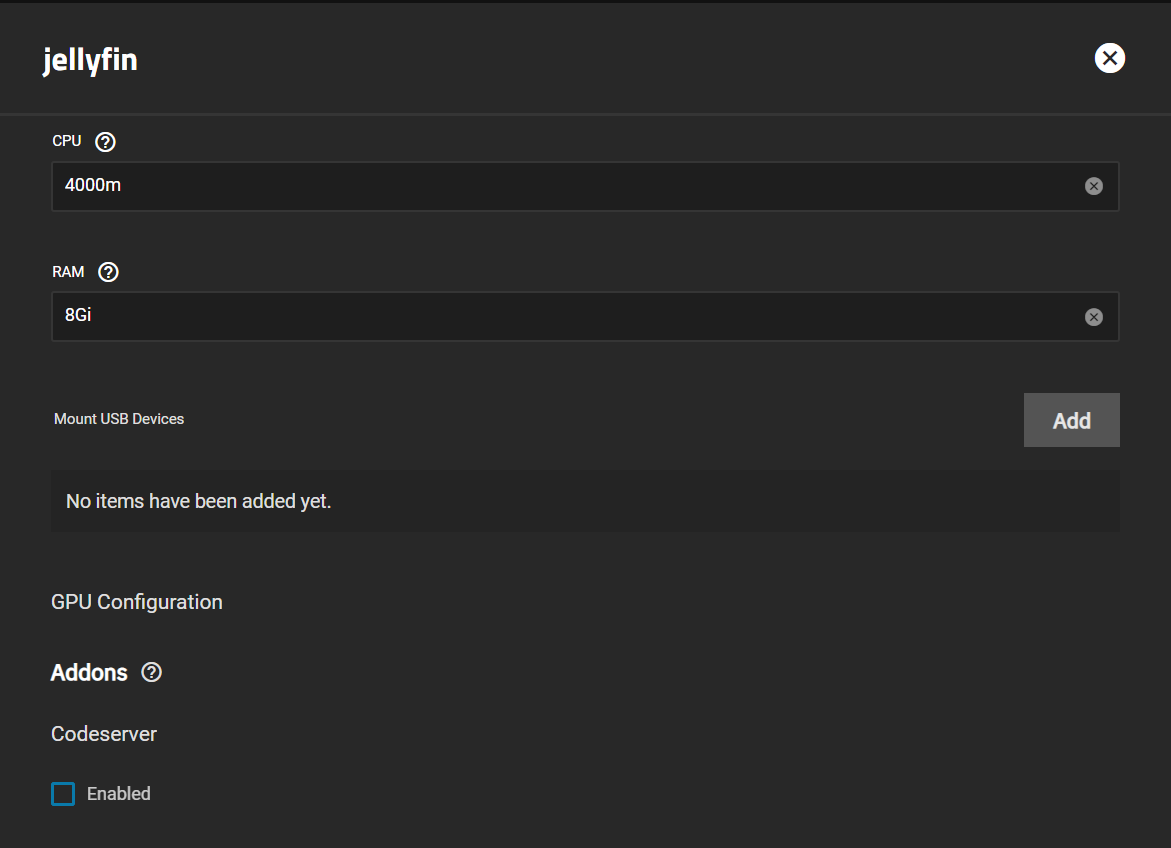
Task: Open the Addons help tooltip icon
Action: [x=151, y=673]
